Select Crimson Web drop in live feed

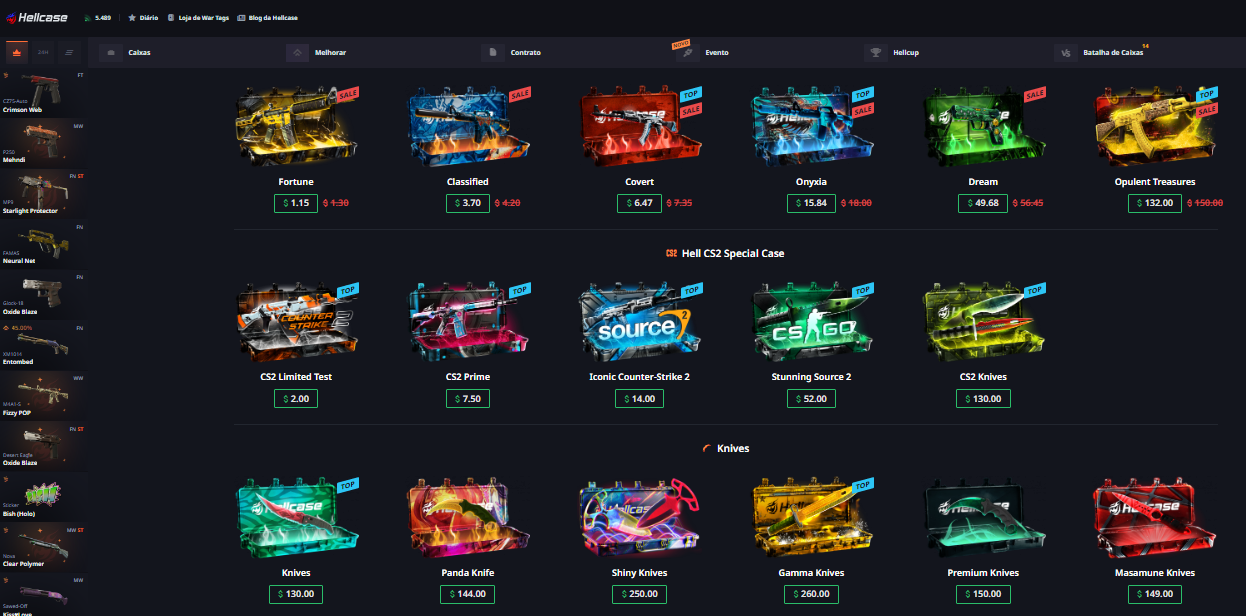(x=42, y=93)
